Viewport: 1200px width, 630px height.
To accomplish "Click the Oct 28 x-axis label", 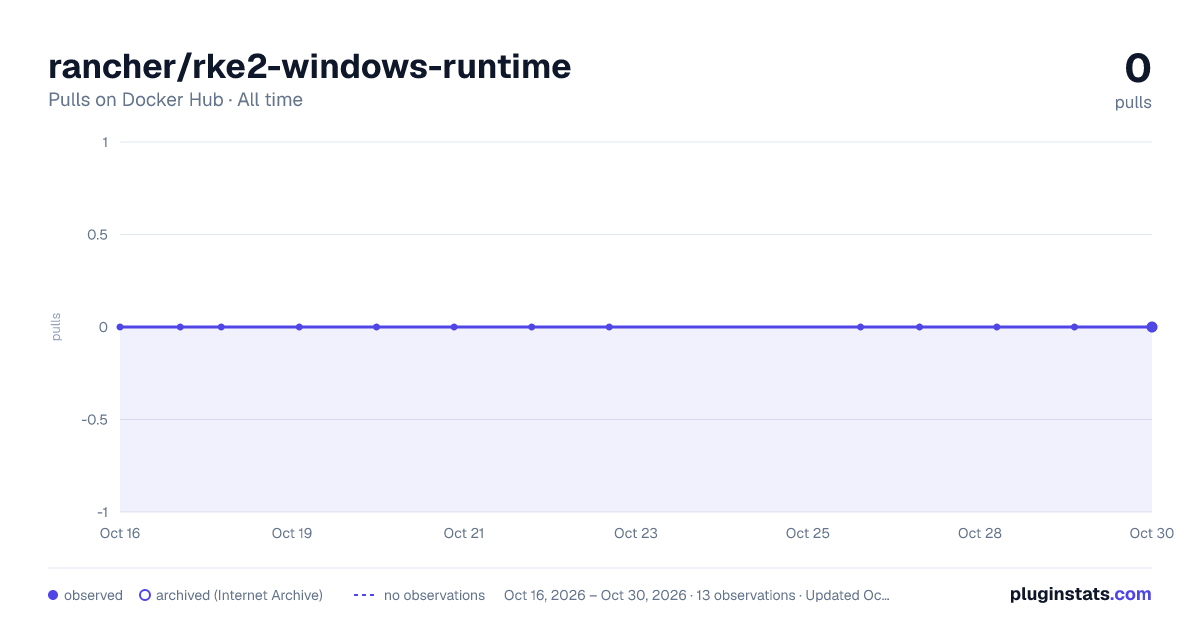I will click(980, 533).
